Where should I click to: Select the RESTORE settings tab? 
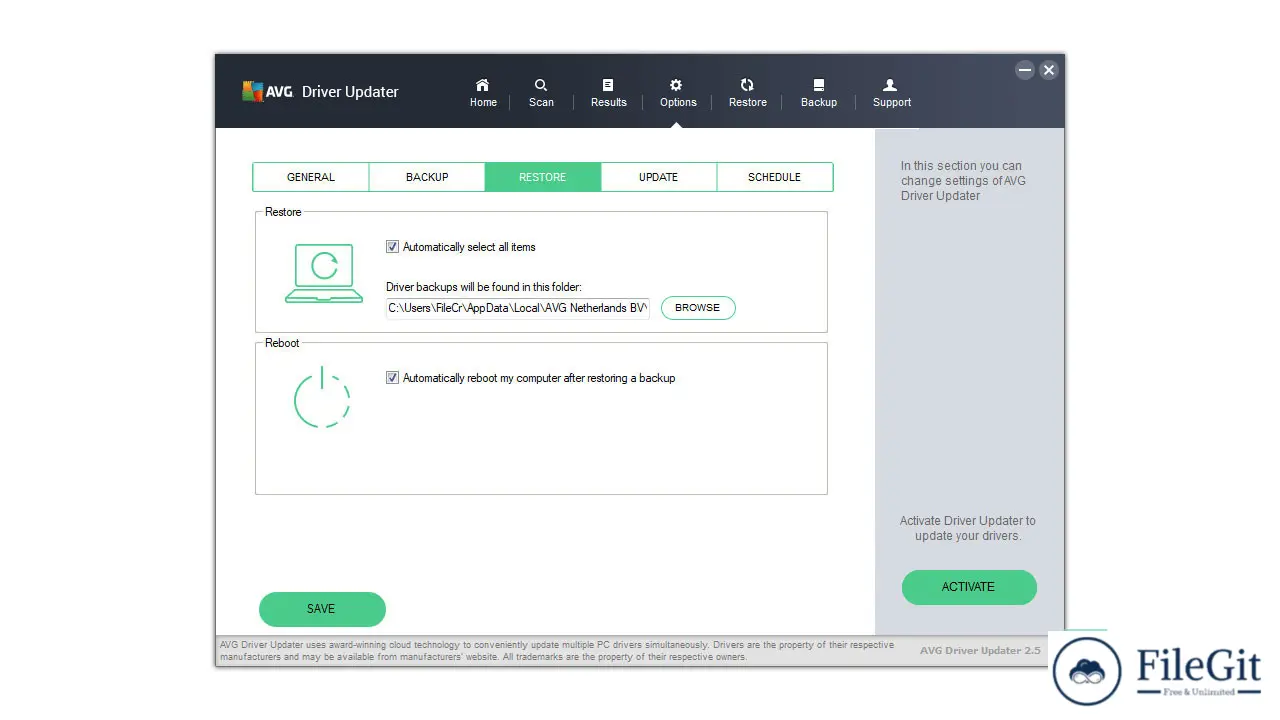543,177
